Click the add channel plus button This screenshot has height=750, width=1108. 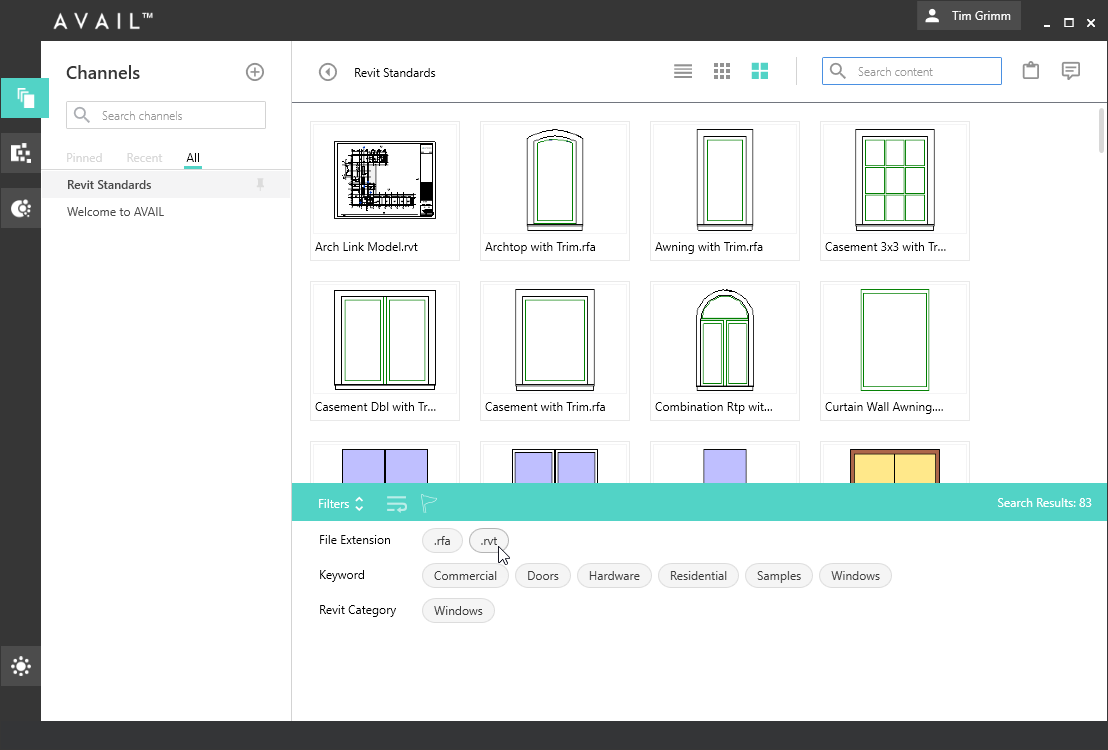[x=255, y=72]
